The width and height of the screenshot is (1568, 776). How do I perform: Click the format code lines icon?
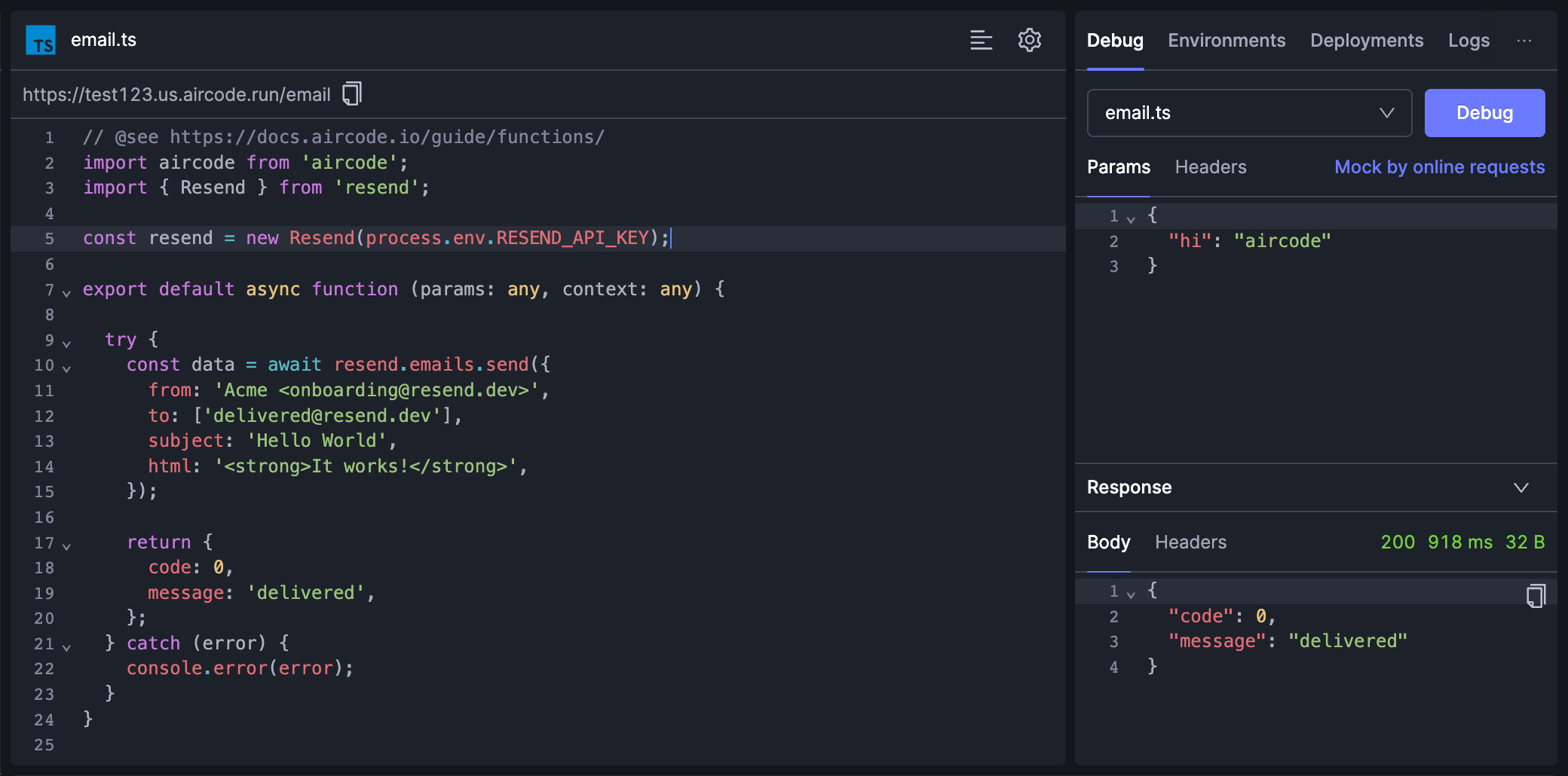tap(981, 40)
